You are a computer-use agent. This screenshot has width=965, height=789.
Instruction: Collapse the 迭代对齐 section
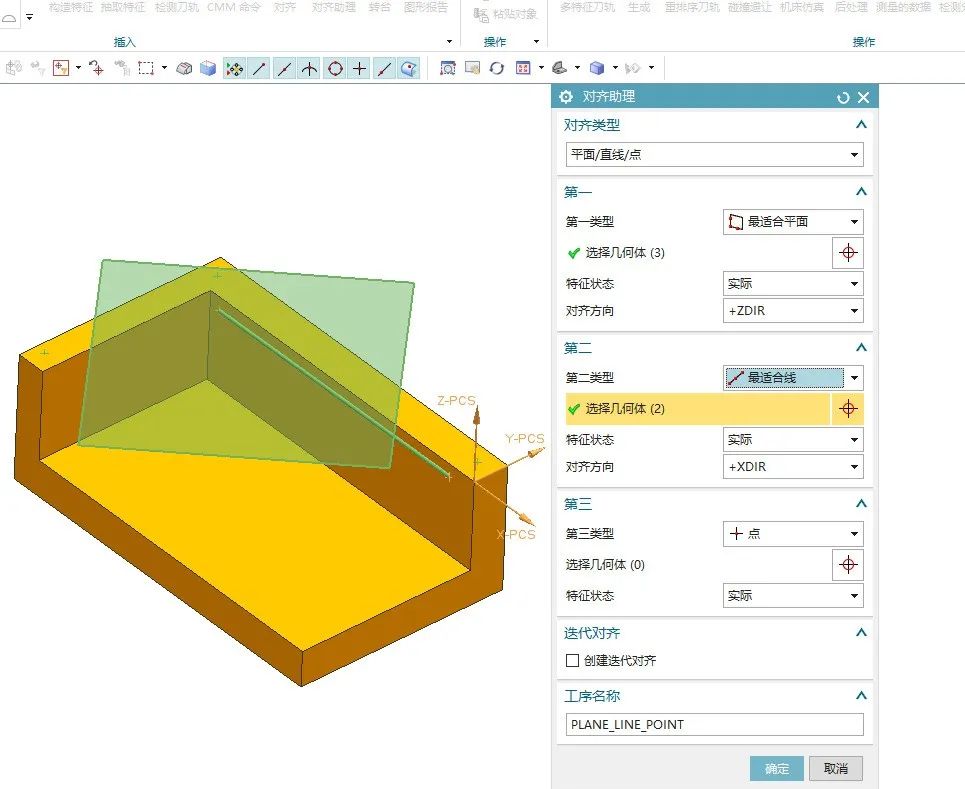861,633
